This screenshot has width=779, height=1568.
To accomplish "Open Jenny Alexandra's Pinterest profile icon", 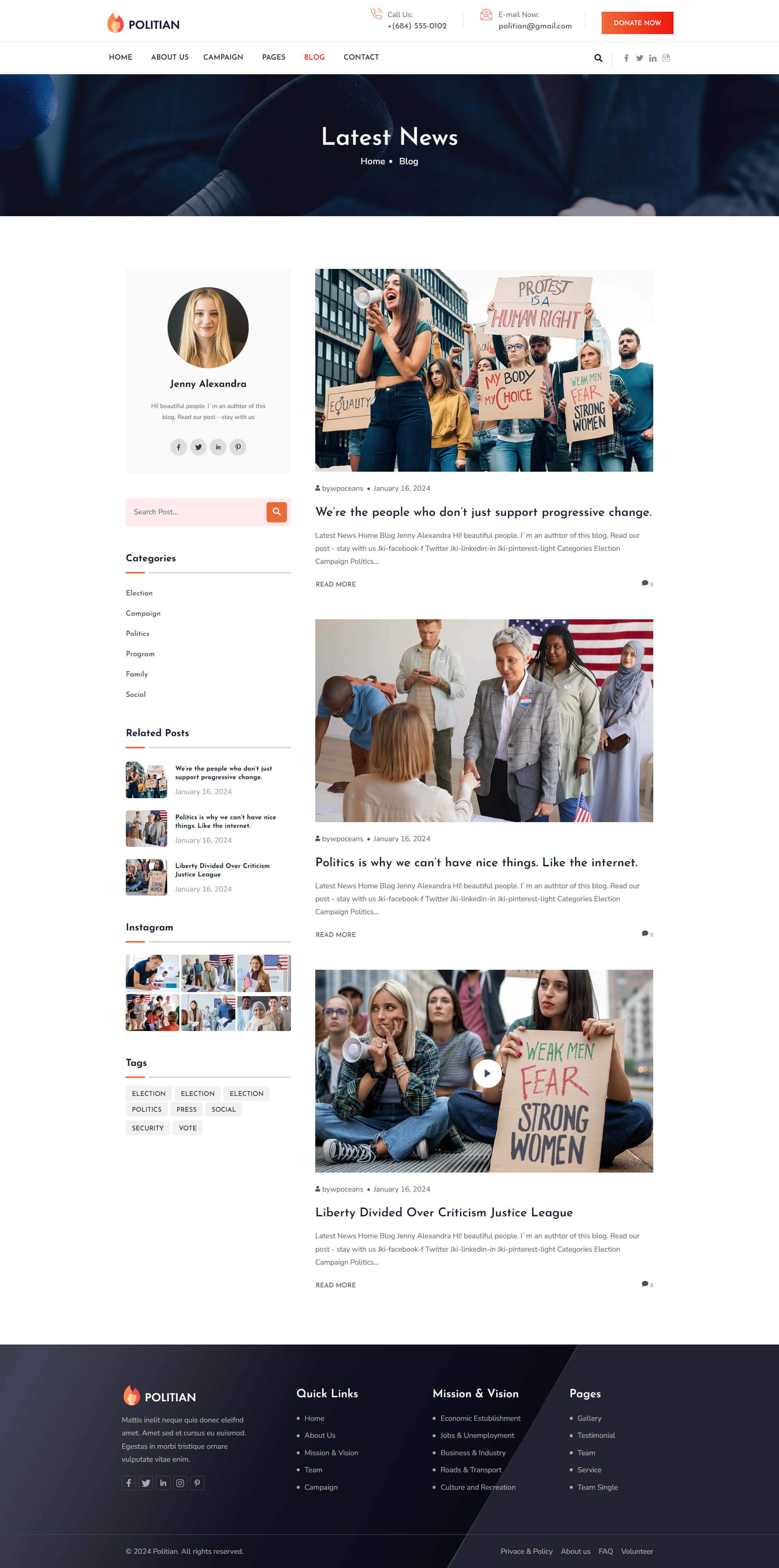I will (x=238, y=447).
